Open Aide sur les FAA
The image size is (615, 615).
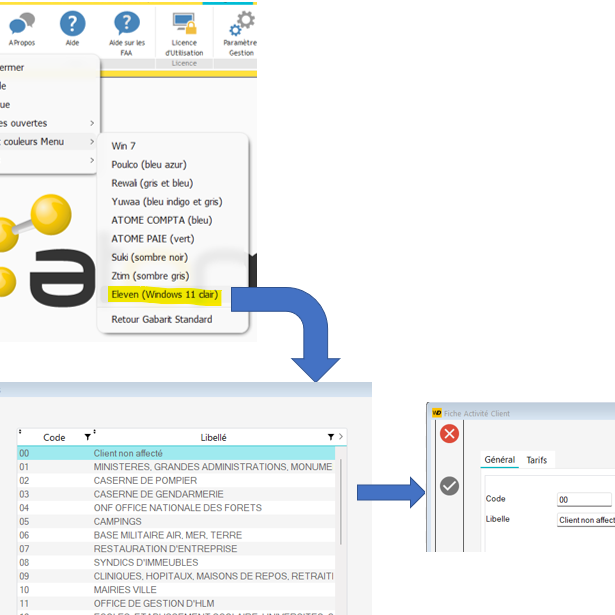click(x=126, y=24)
